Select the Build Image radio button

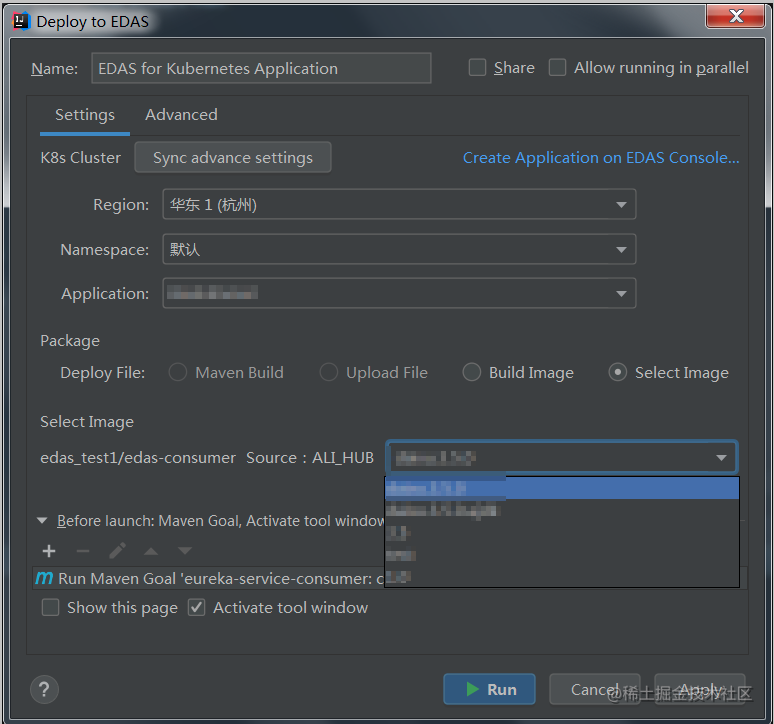[471, 373]
